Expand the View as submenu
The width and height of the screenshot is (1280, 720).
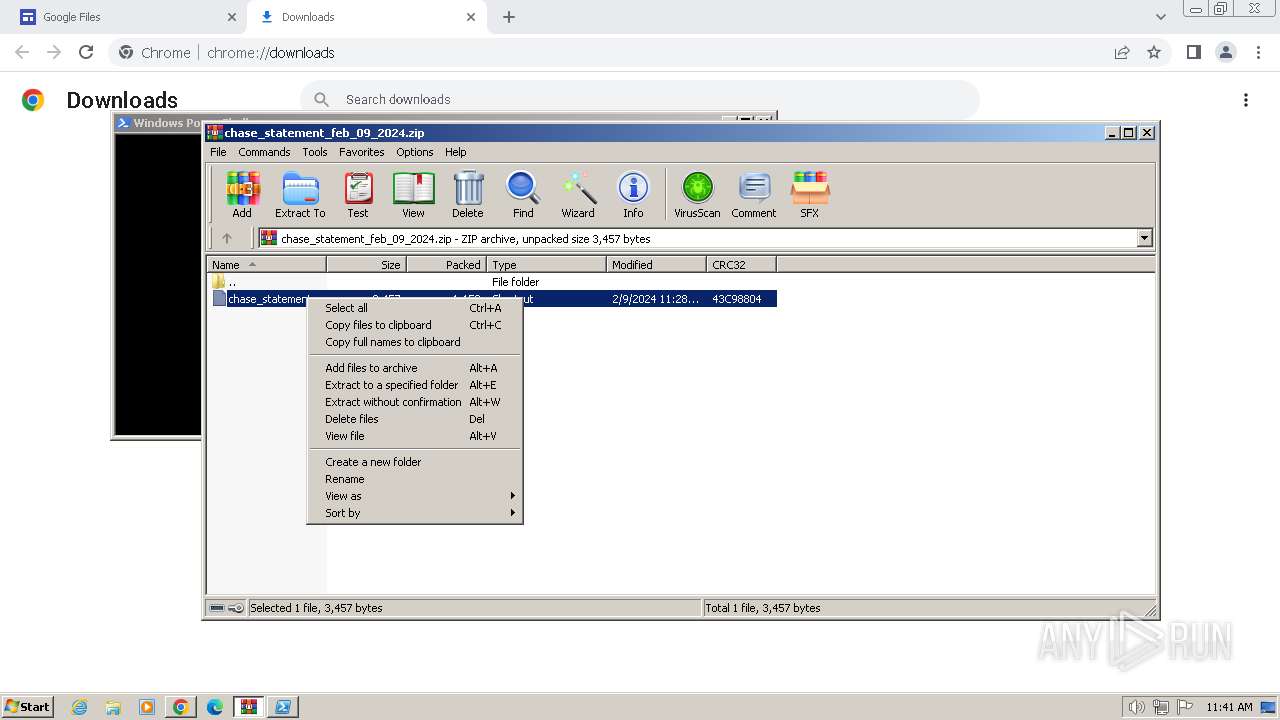[414, 496]
